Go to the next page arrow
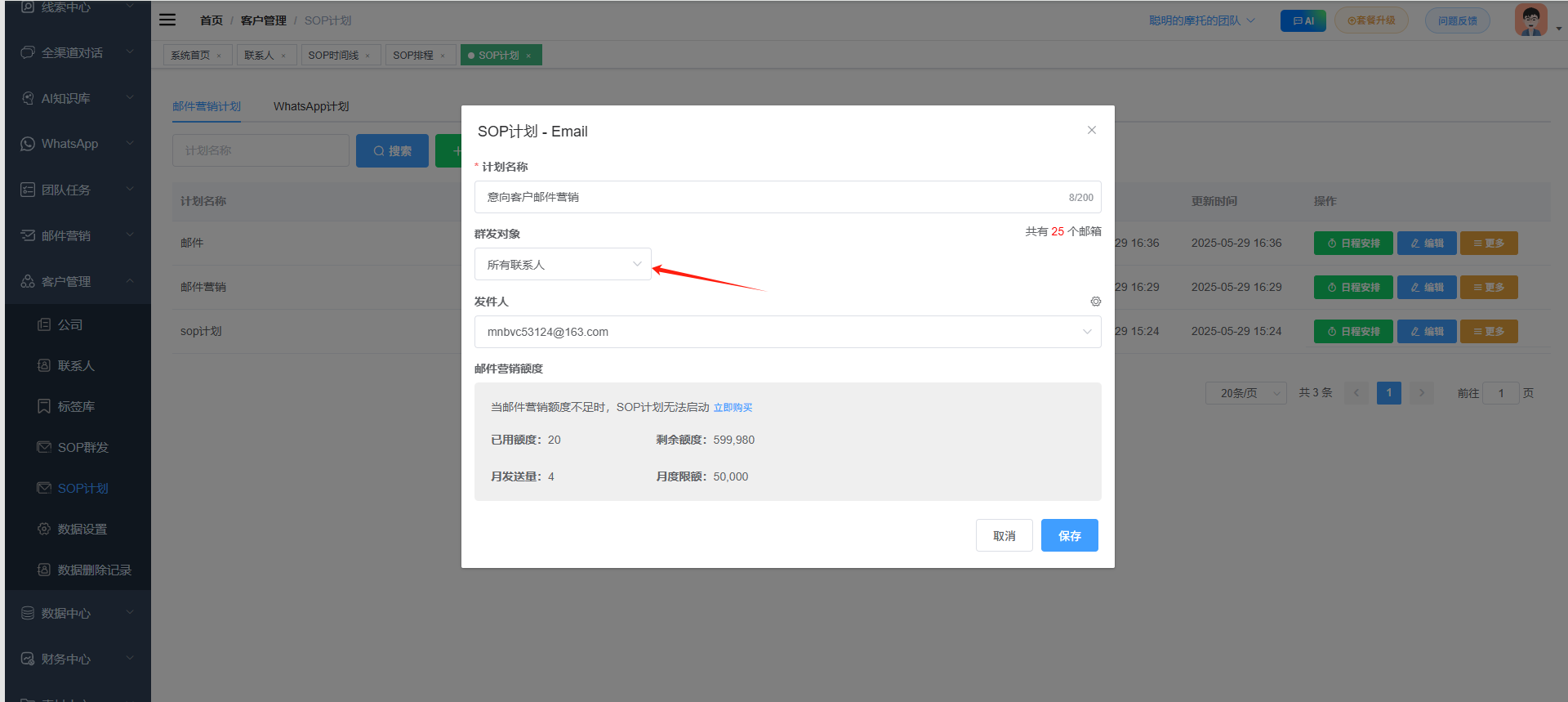Screen dimensions: 1568x702 click(x=1422, y=393)
